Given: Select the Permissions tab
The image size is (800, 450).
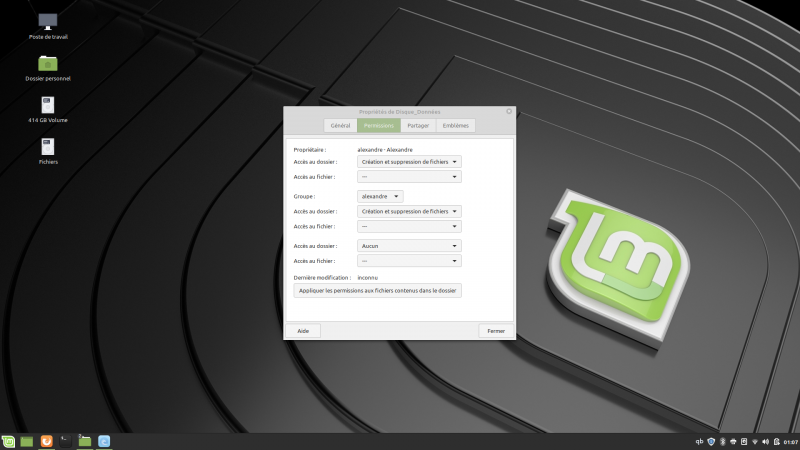Looking at the screenshot, I should click(x=379, y=126).
